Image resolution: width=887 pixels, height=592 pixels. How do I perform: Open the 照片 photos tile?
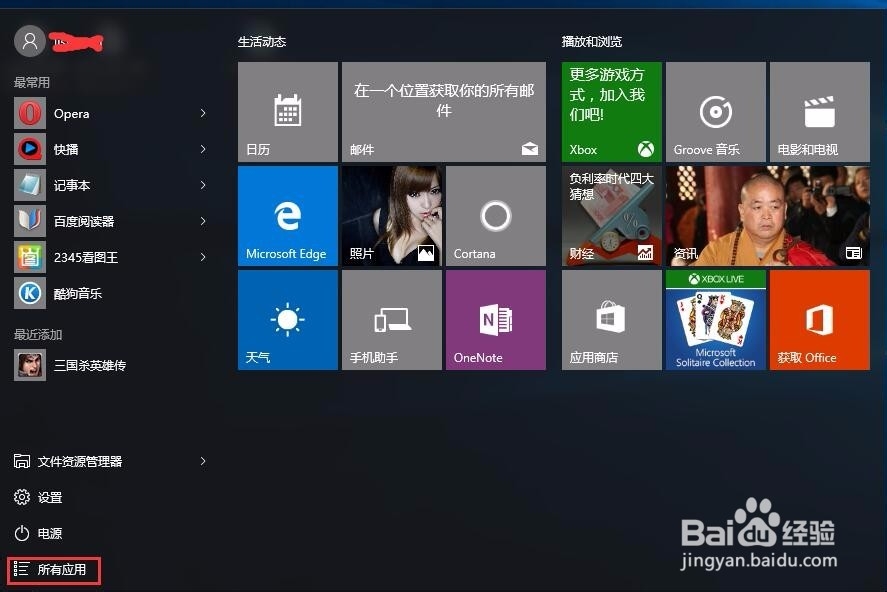click(392, 216)
